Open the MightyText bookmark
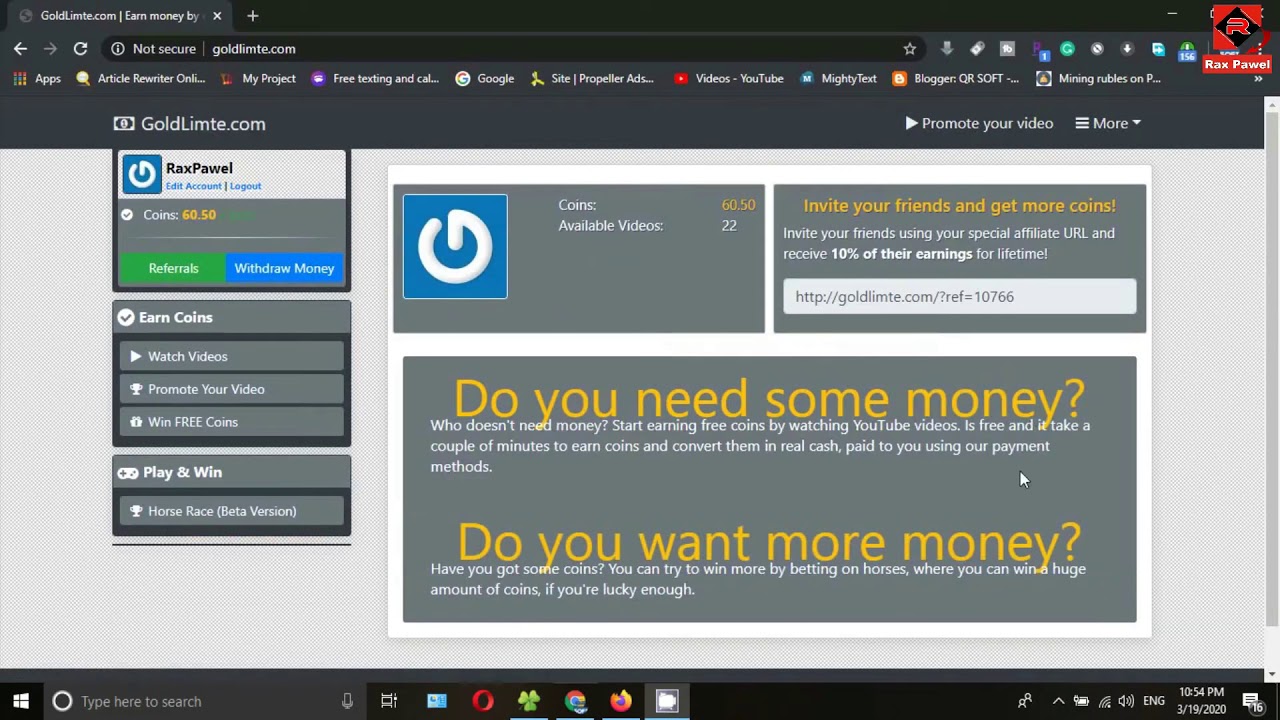Viewport: 1280px width, 720px height. (838, 78)
